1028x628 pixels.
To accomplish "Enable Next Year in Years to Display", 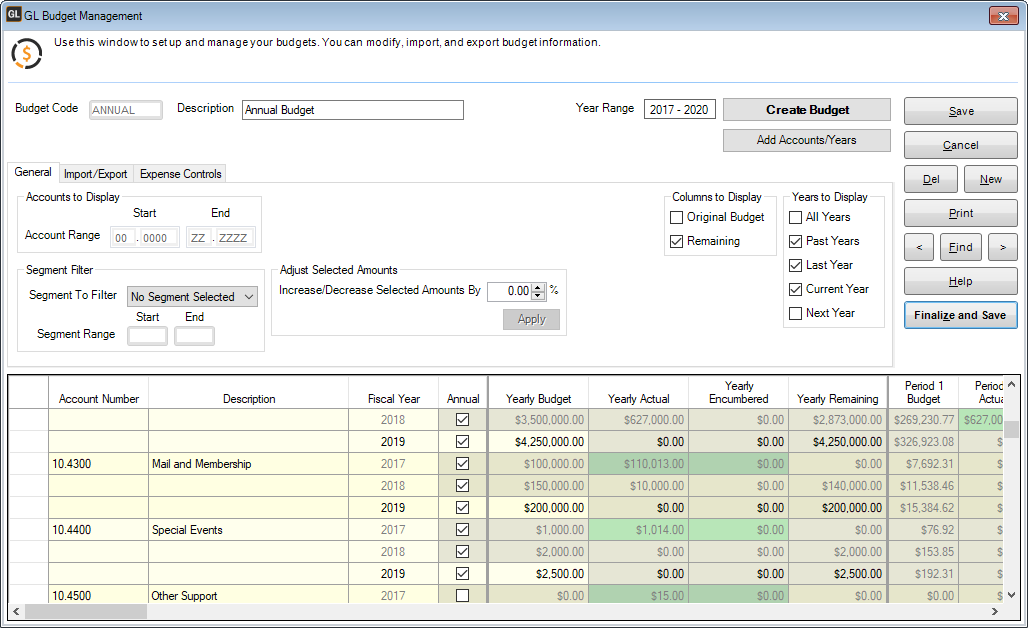I will coord(795,313).
